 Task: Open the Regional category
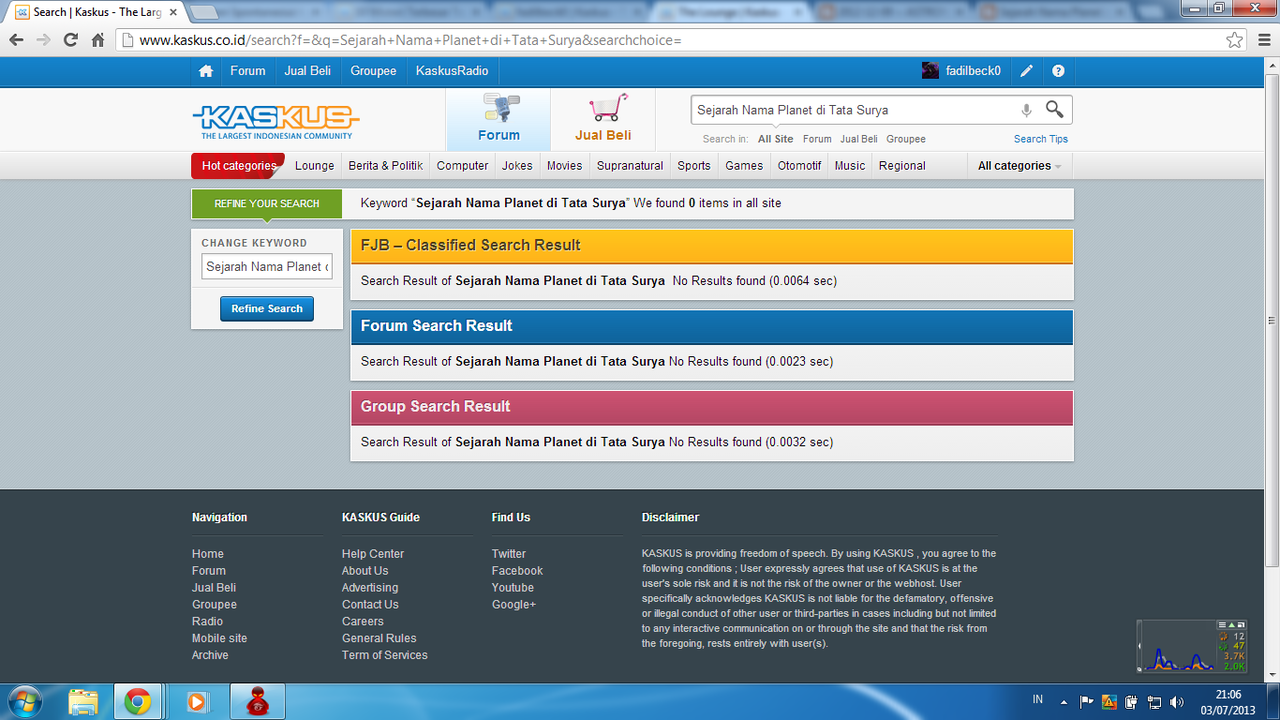coord(902,166)
